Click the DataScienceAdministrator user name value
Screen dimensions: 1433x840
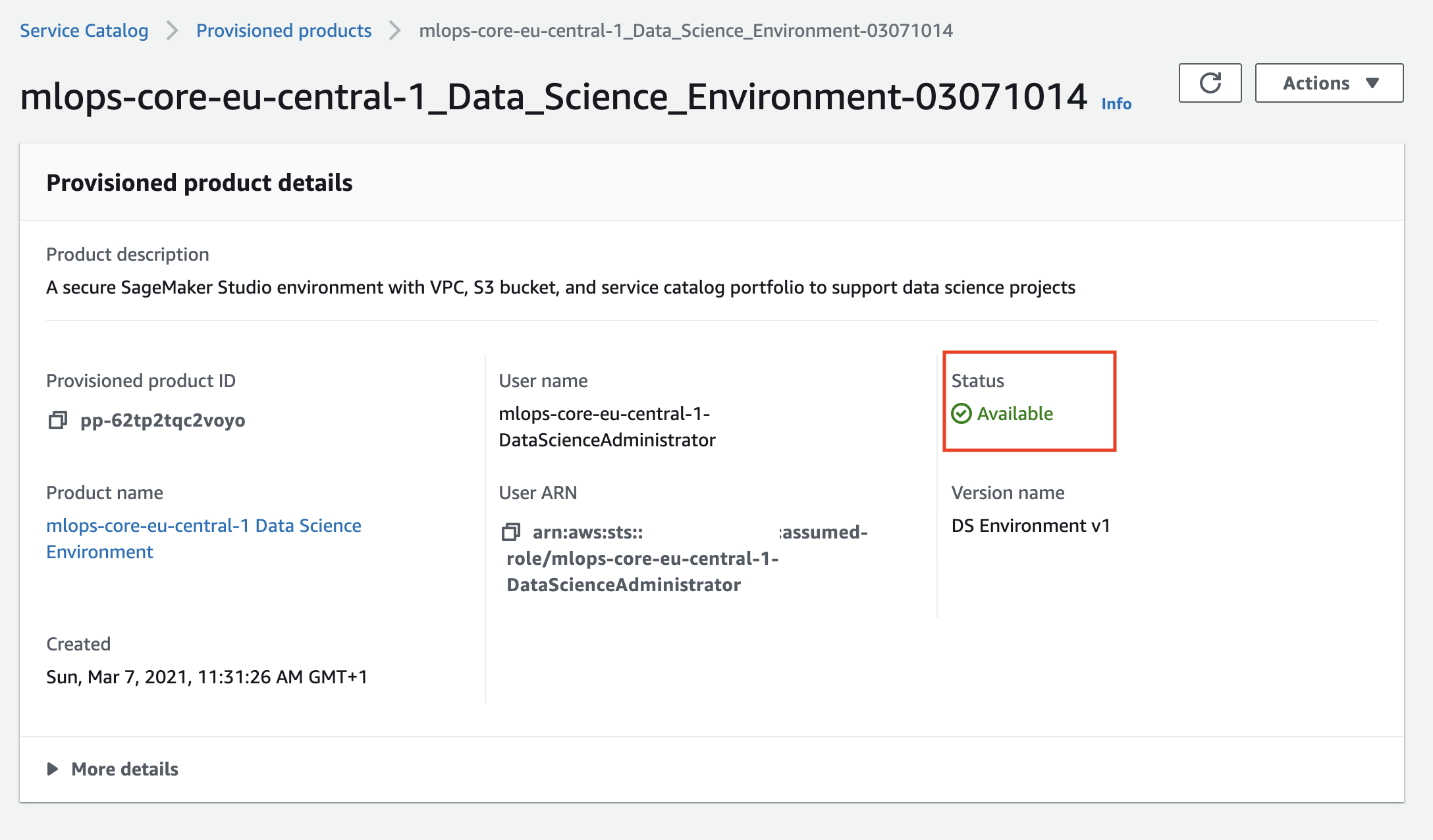pos(607,440)
